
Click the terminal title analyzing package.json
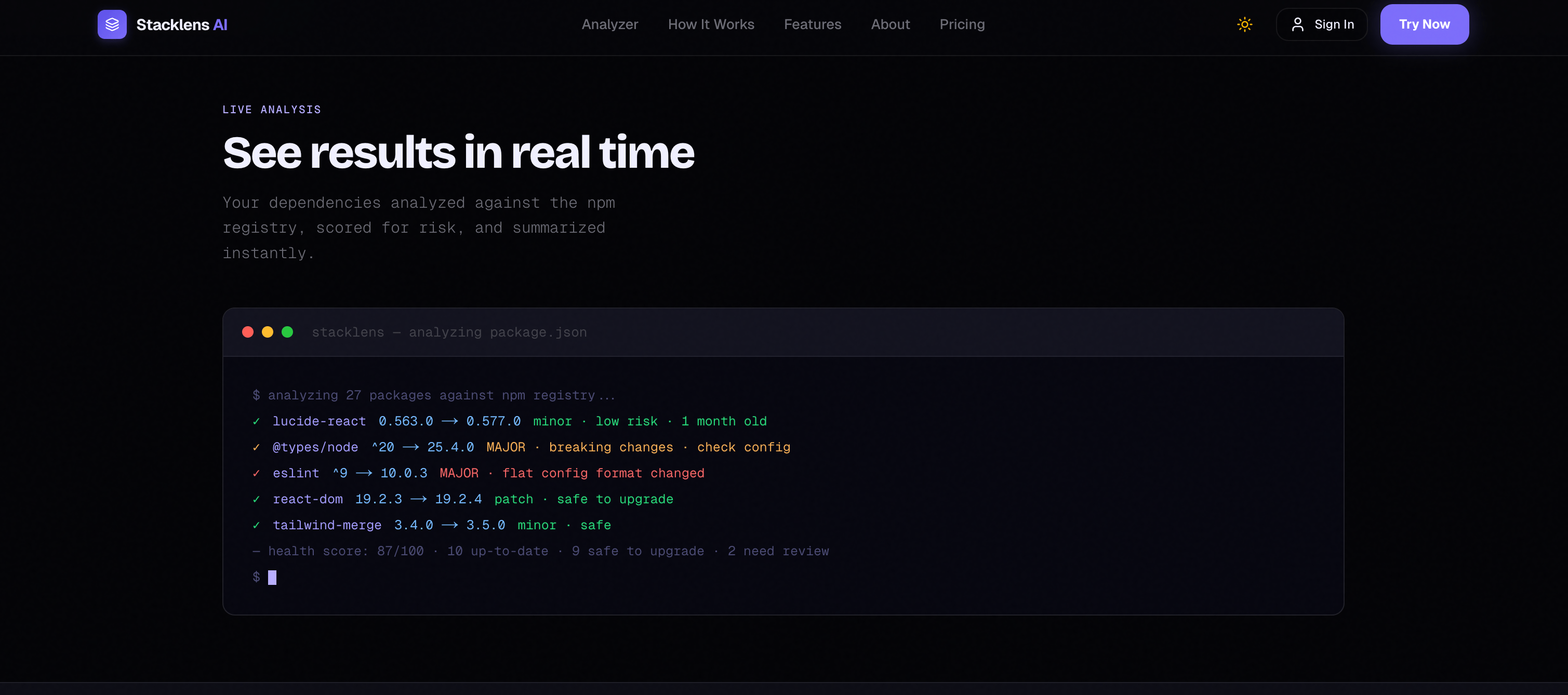pos(449,332)
